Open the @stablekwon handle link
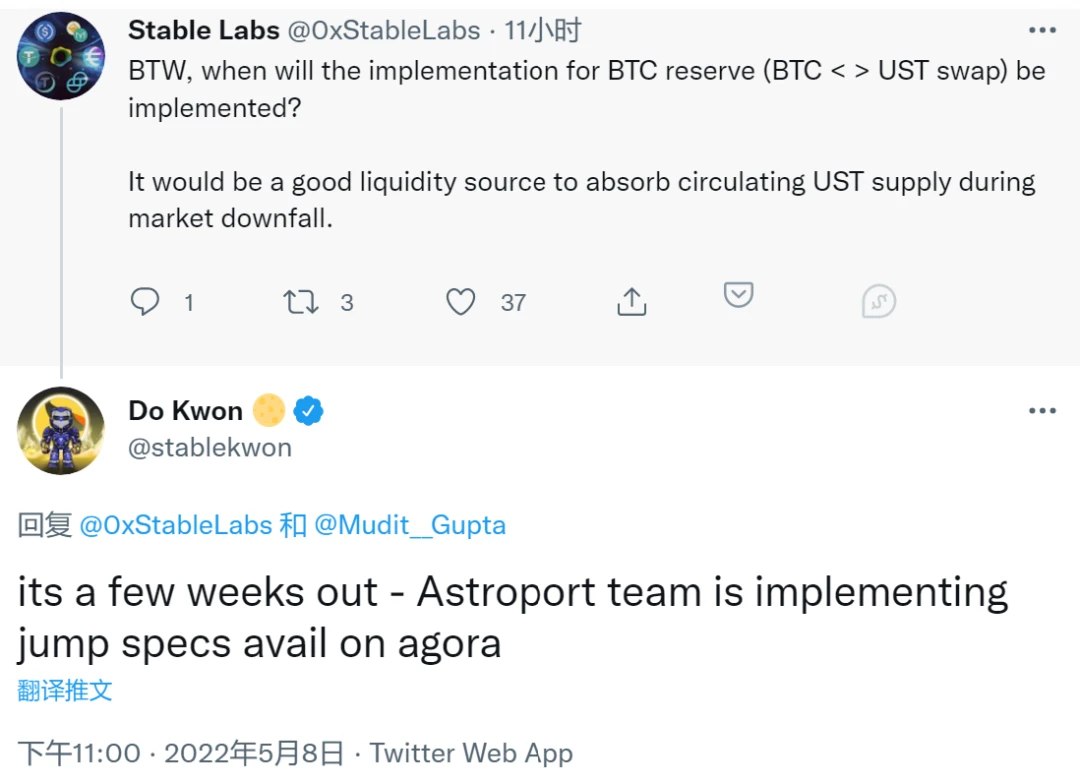1080x783 pixels. click(x=210, y=447)
